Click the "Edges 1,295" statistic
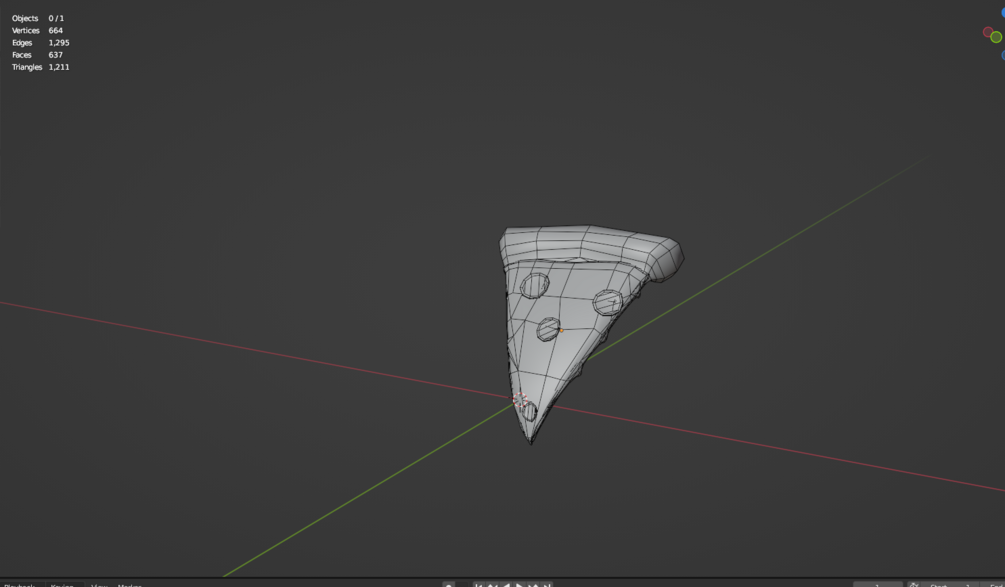This screenshot has width=1005, height=587. [x=40, y=43]
